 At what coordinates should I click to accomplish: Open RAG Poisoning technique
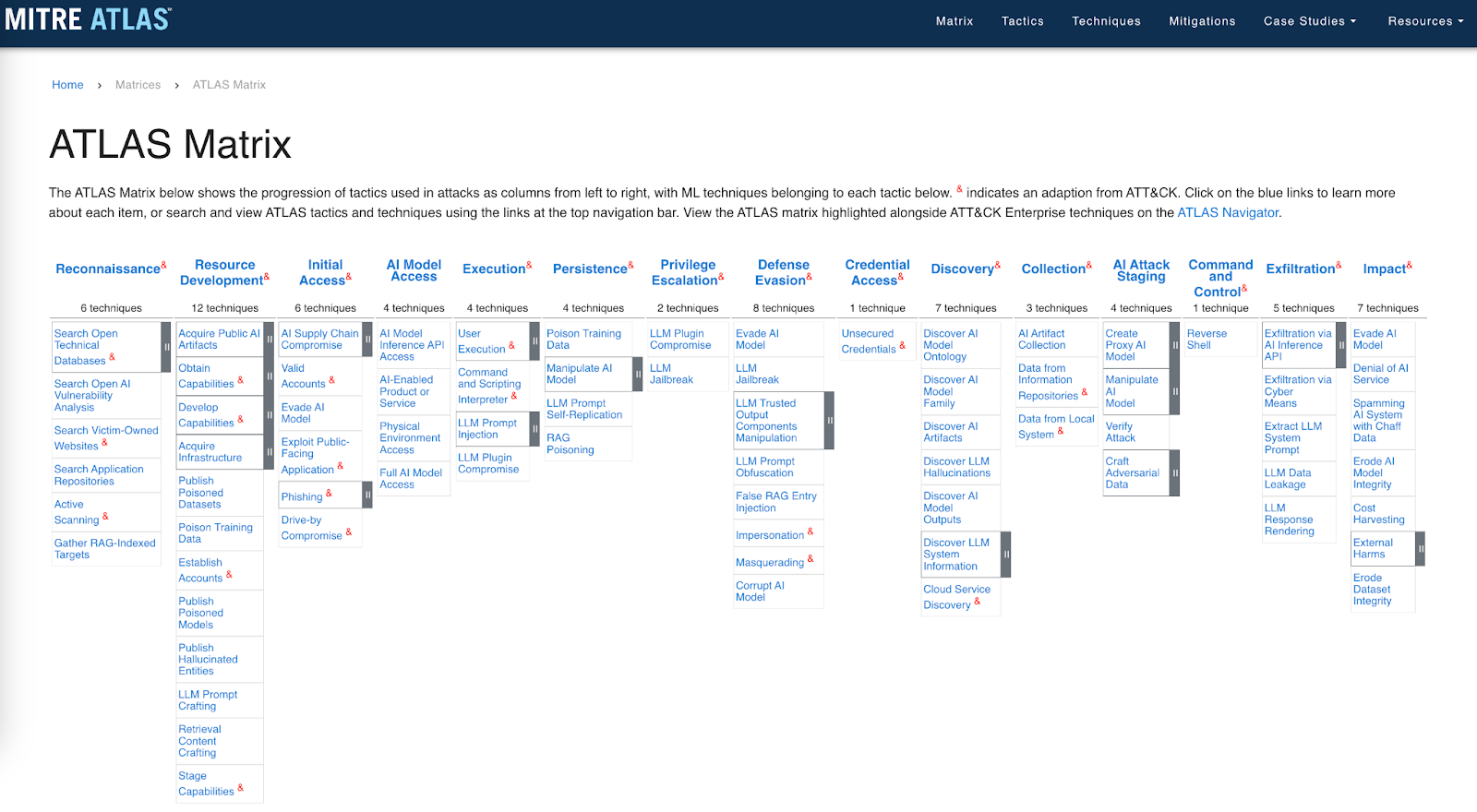[x=570, y=444]
